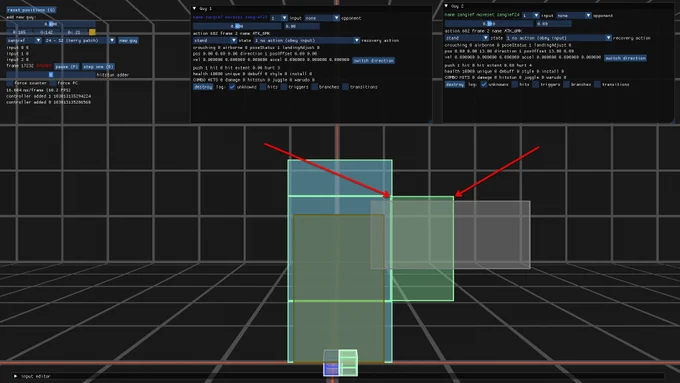Screen dimensions: 680x383
Task: Click Guy 1 position slider
Action: pyautogui.click(x=237, y=26)
